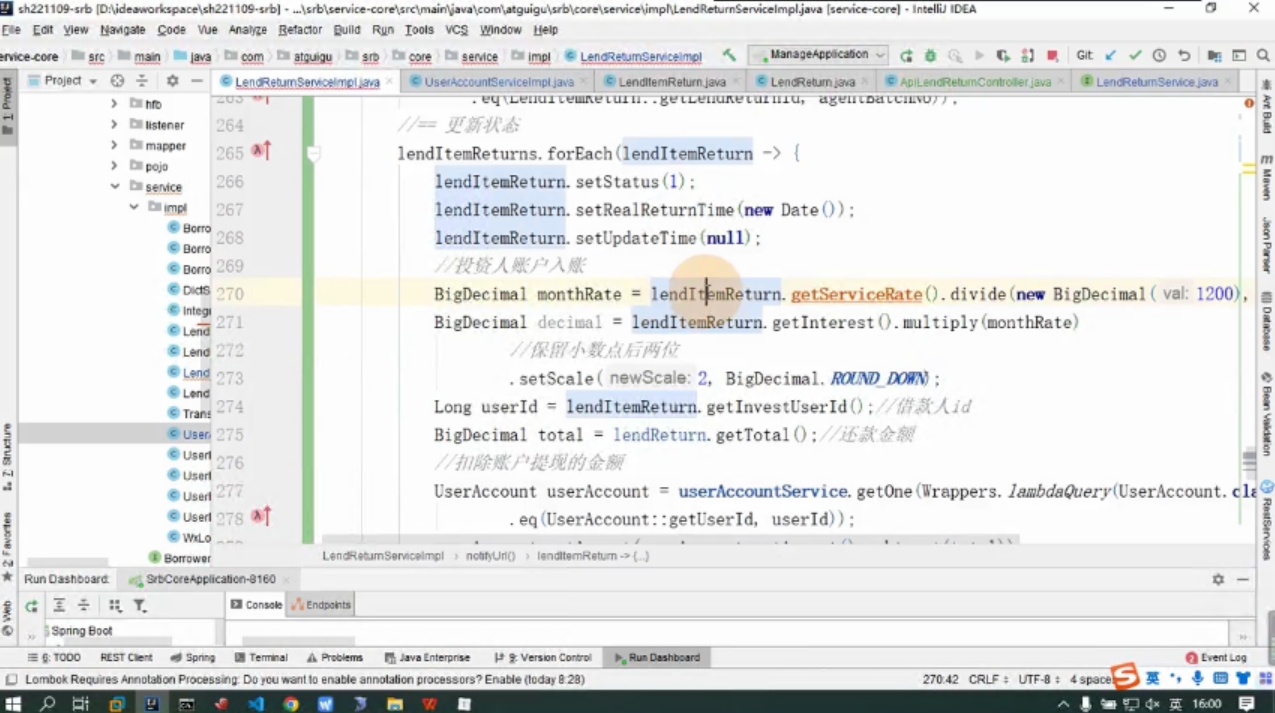Image resolution: width=1275 pixels, height=713 pixels.
Task: Open Run Dashboard settings gear icon
Action: [1218, 579]
